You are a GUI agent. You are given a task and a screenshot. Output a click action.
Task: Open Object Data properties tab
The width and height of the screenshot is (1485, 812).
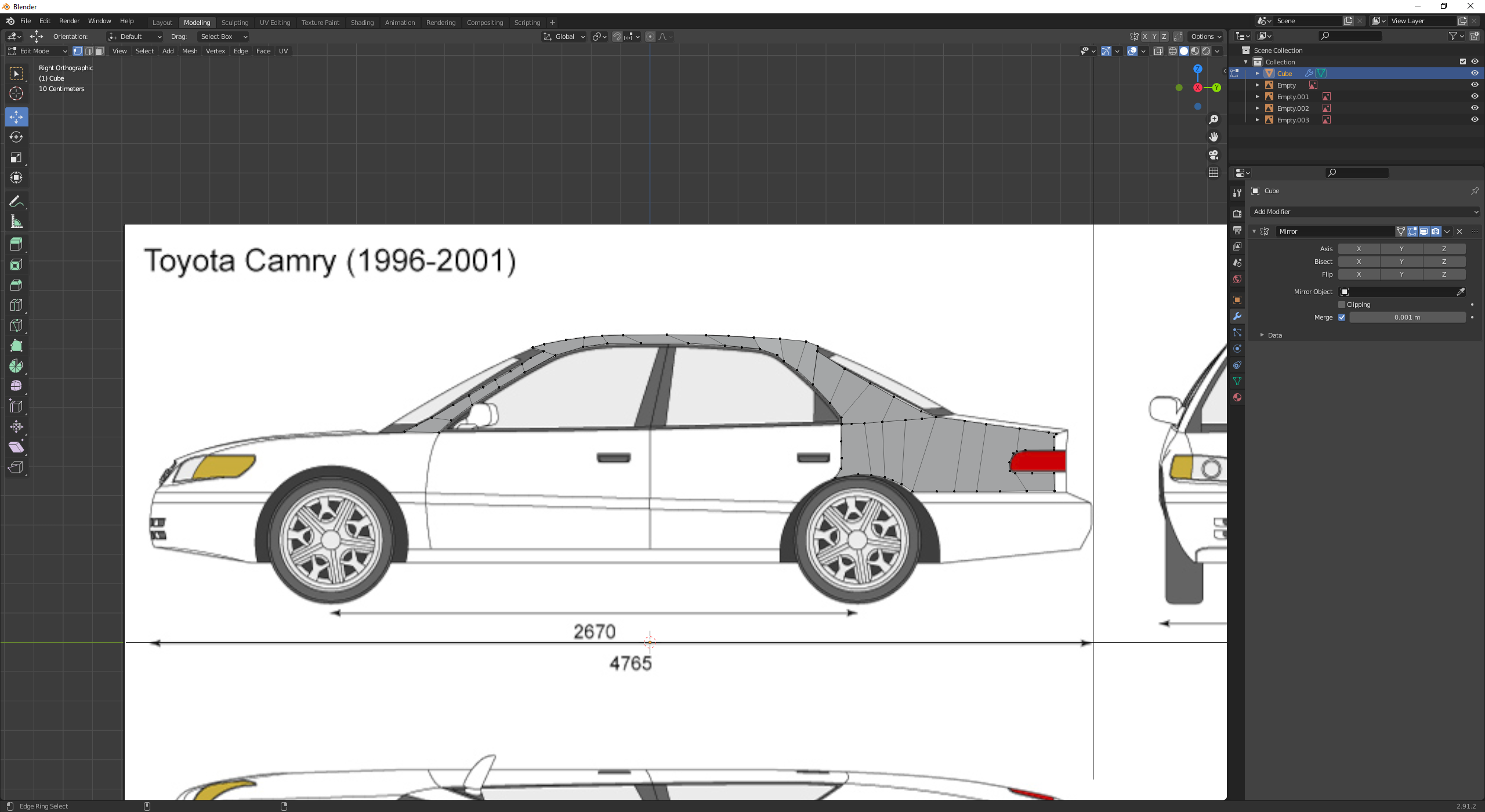point(1237,381)
